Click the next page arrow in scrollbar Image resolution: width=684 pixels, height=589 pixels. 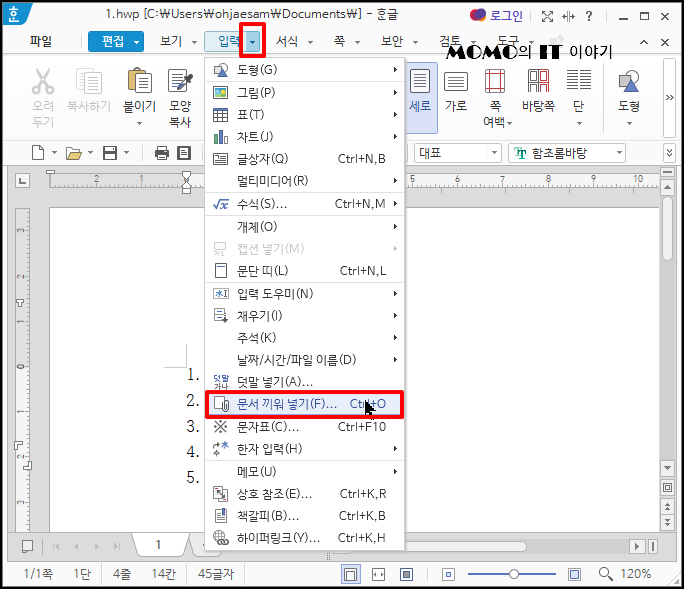pyautogui.click(x=667, y=521)
